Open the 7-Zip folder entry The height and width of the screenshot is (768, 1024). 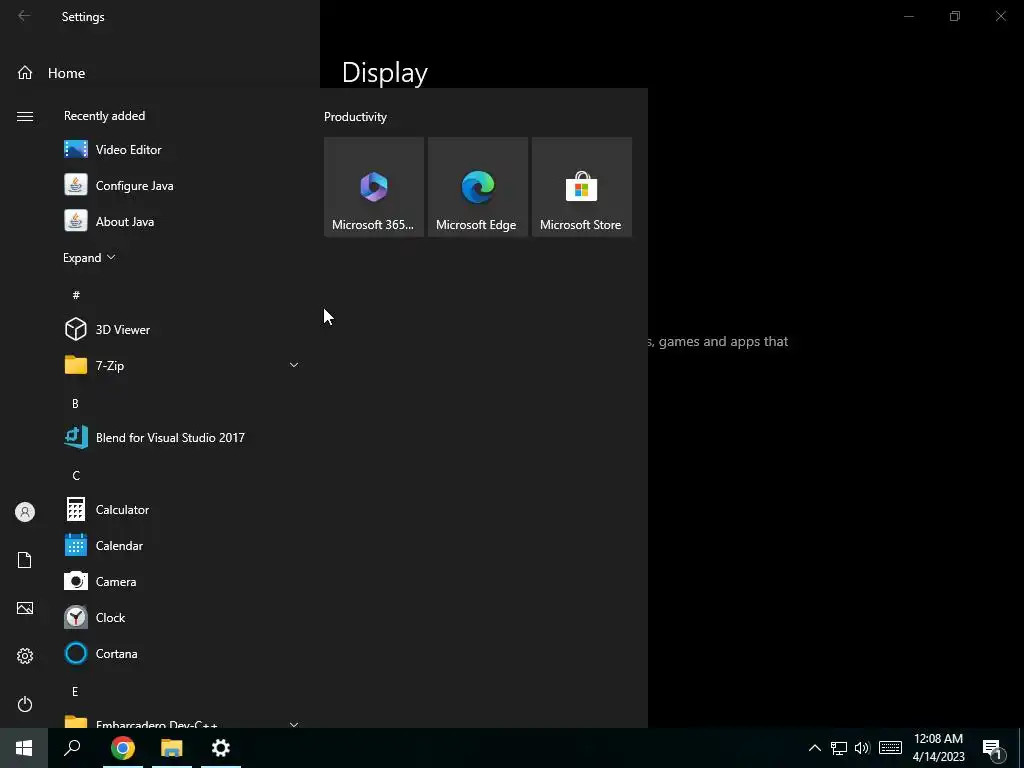[181, 366]
